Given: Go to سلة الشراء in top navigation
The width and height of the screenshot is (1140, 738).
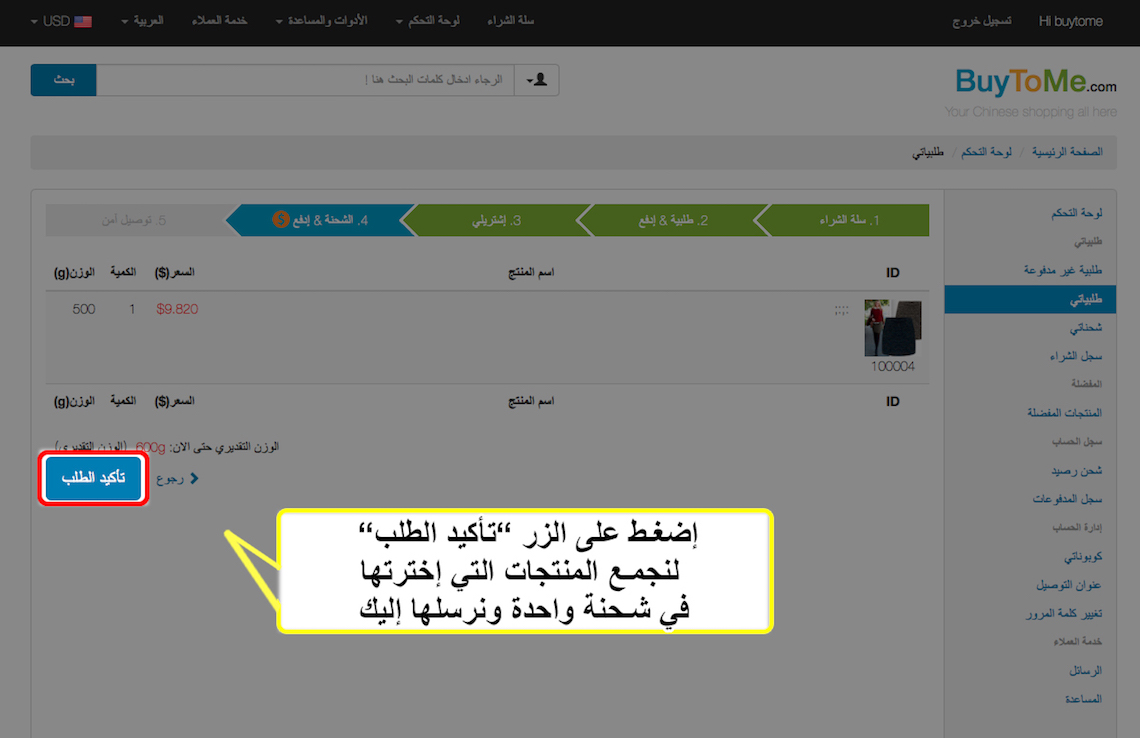Looking at the screenshot, I should tap(511, 21).
